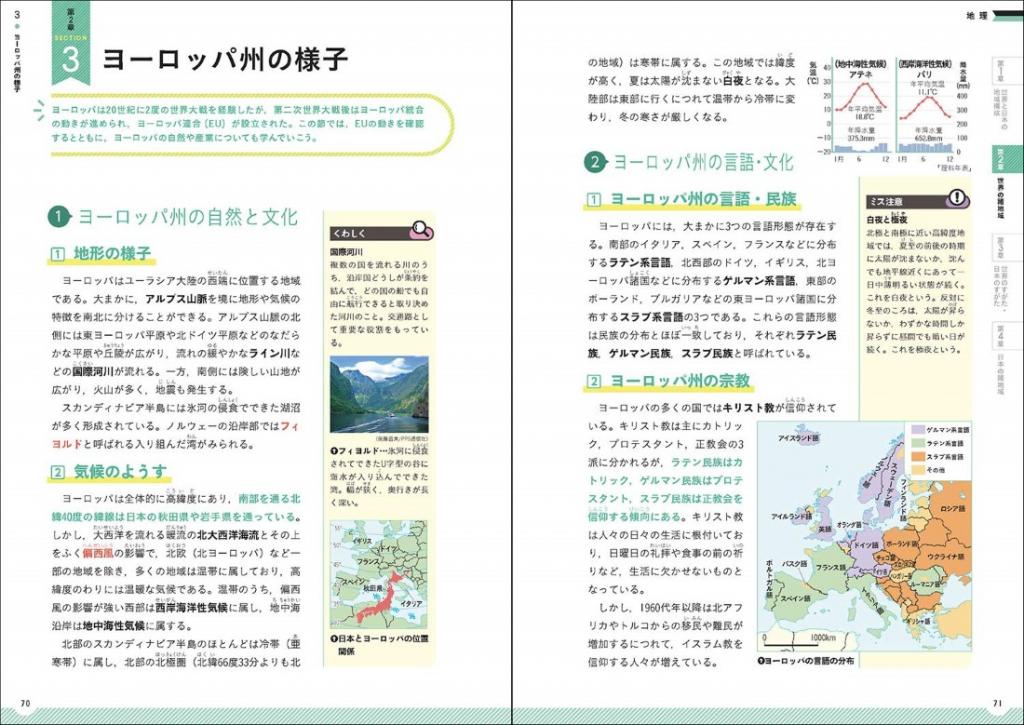Select the ラテン系言語 green legend swatch
The height and width of the screenshot is (725, 1024).
pos(918,442)
